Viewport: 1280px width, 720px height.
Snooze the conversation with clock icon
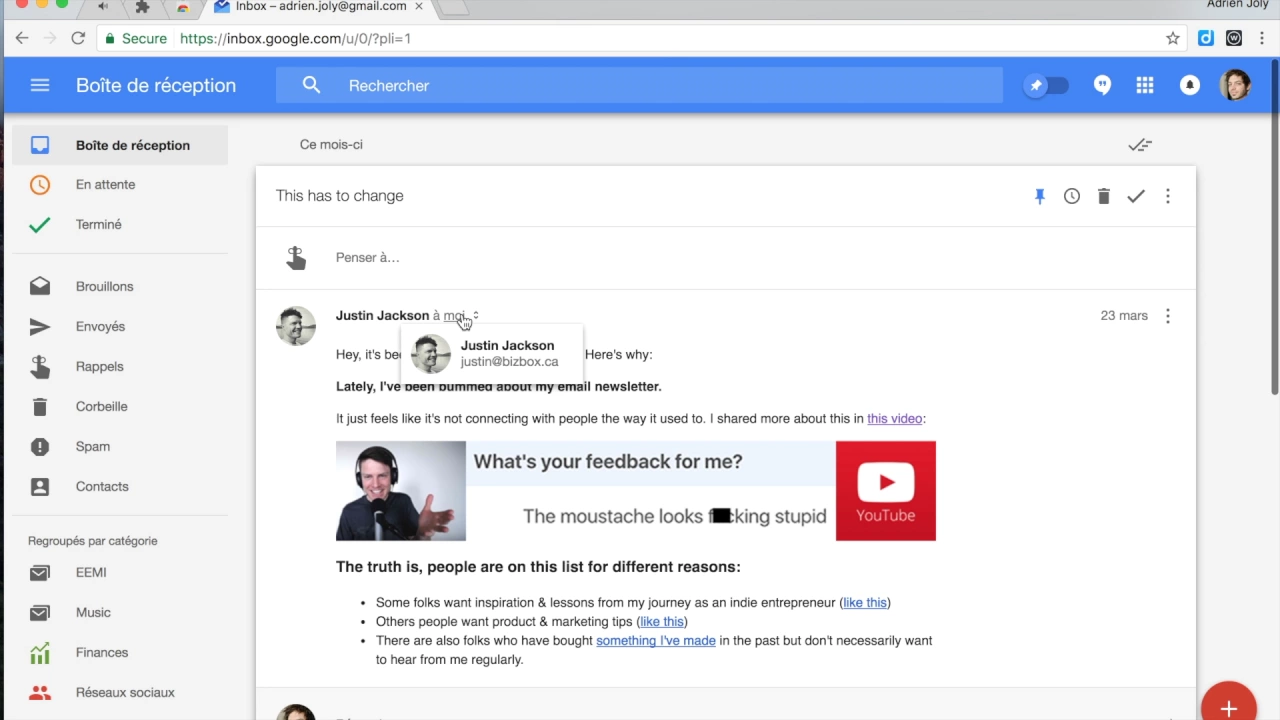[1072, 196]
